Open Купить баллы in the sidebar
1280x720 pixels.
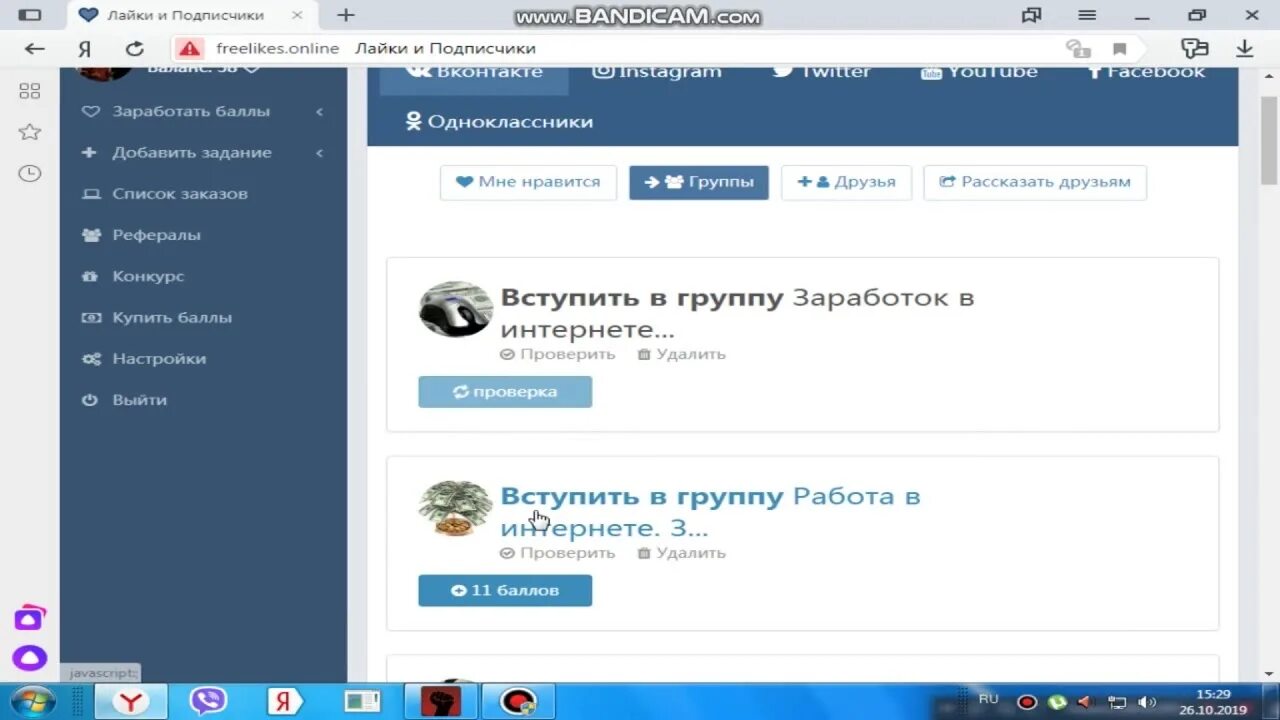click(x=172, y=317)
